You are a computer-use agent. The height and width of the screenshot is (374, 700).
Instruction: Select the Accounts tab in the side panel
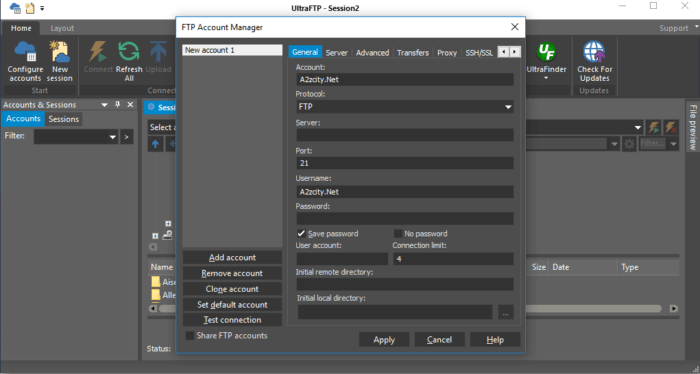coord(23,119)
